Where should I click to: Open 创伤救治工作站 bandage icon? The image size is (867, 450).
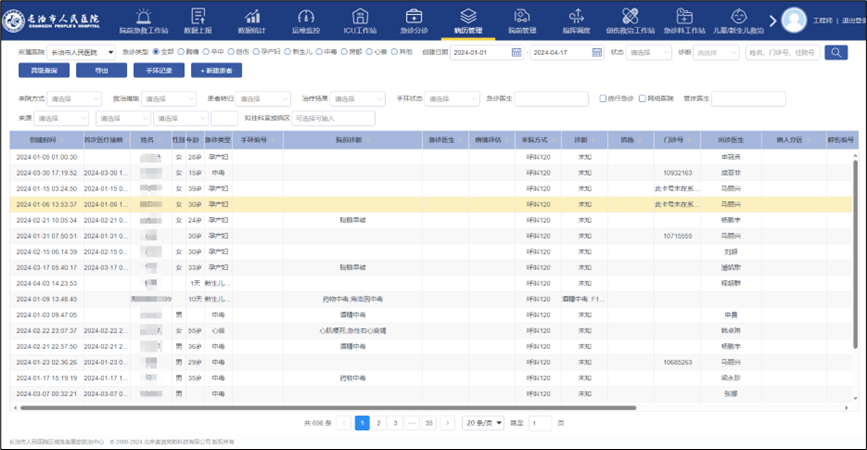[x=630, y=16]
